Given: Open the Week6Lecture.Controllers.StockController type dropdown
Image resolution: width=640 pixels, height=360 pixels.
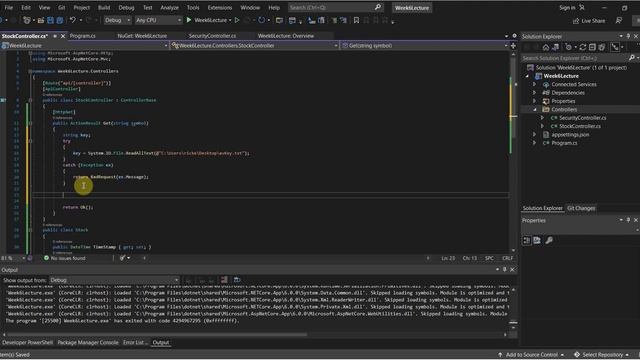Looking at the screenshot, I should (x=254, y=46).
